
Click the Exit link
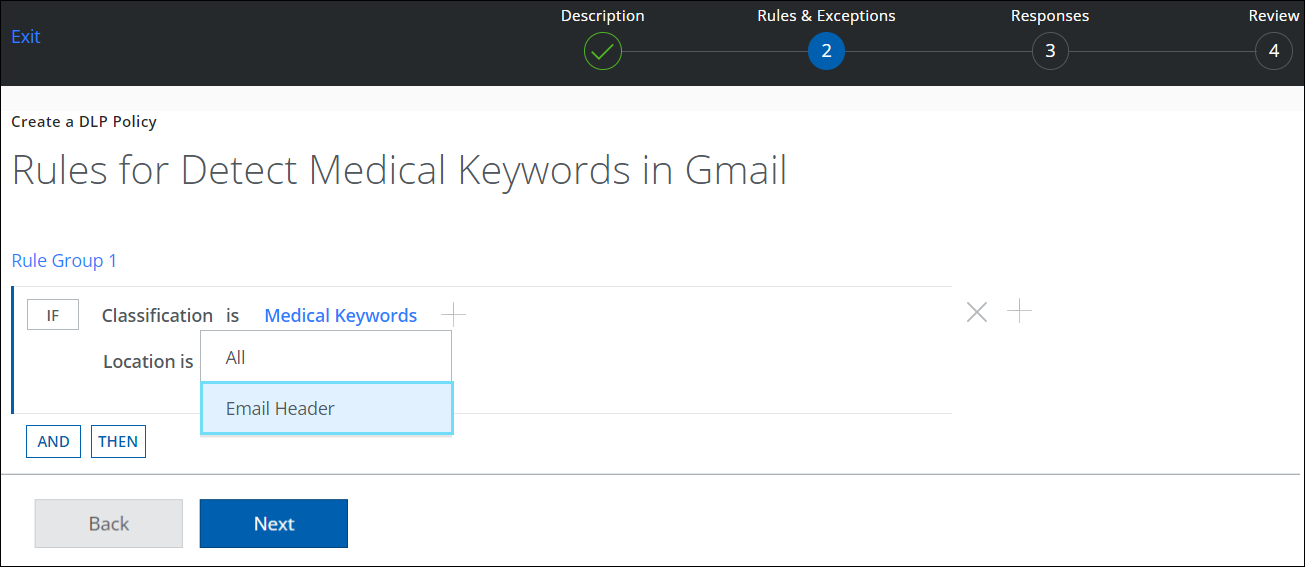click(26, 37)
